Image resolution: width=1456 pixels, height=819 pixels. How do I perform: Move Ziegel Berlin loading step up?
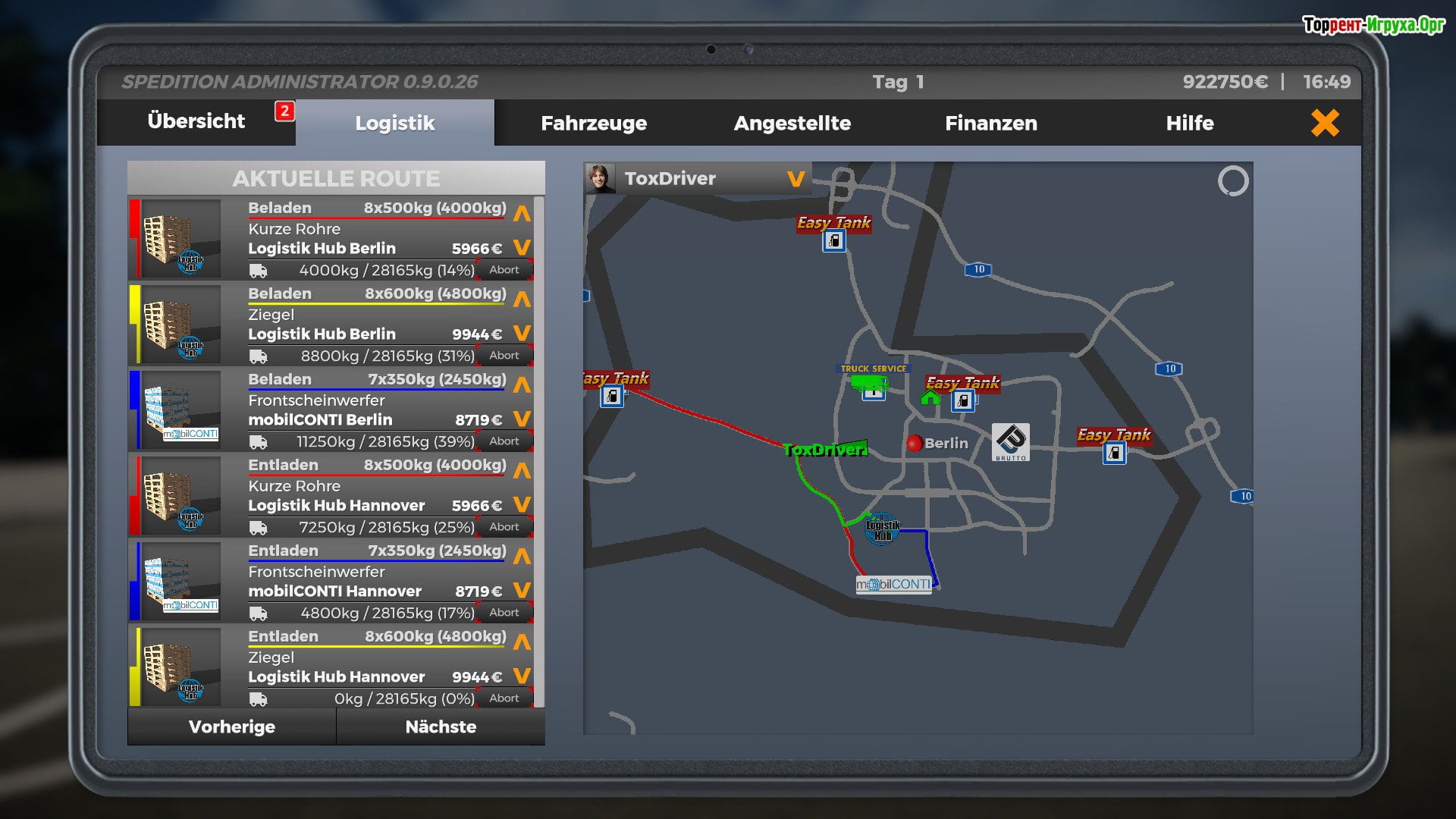tap(522, 300)
